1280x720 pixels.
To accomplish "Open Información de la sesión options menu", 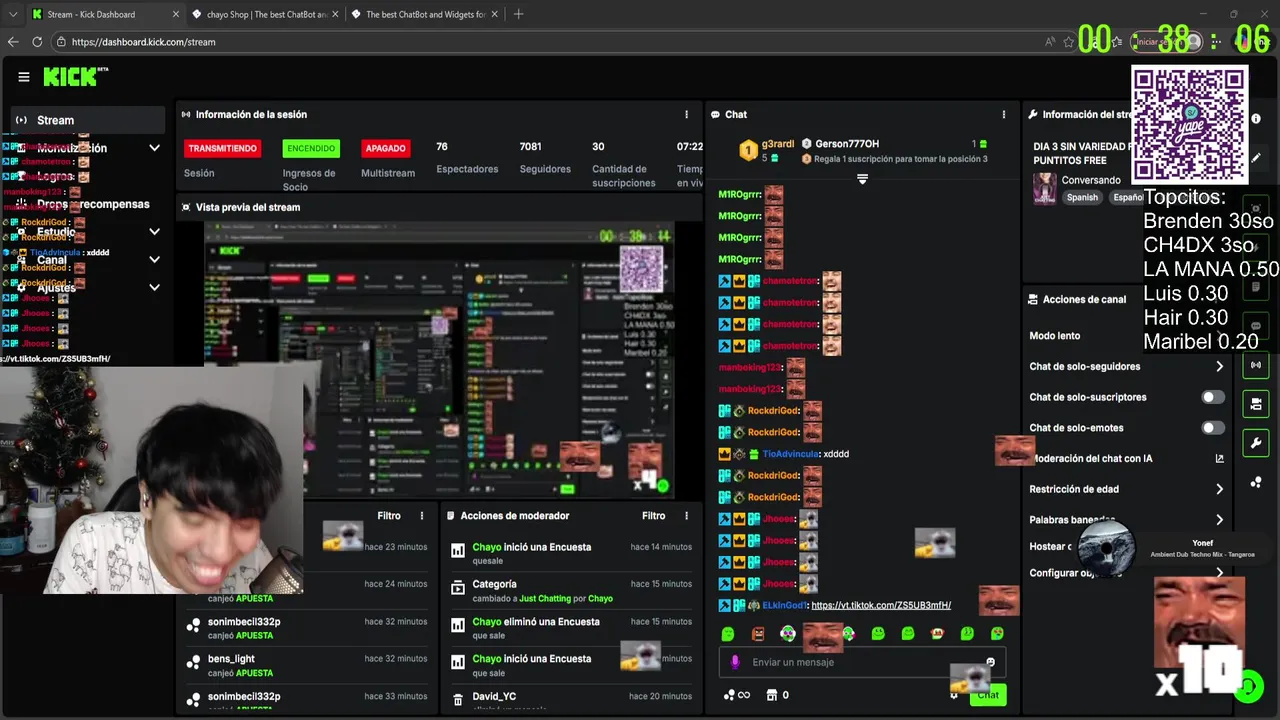I will (686, 114).
